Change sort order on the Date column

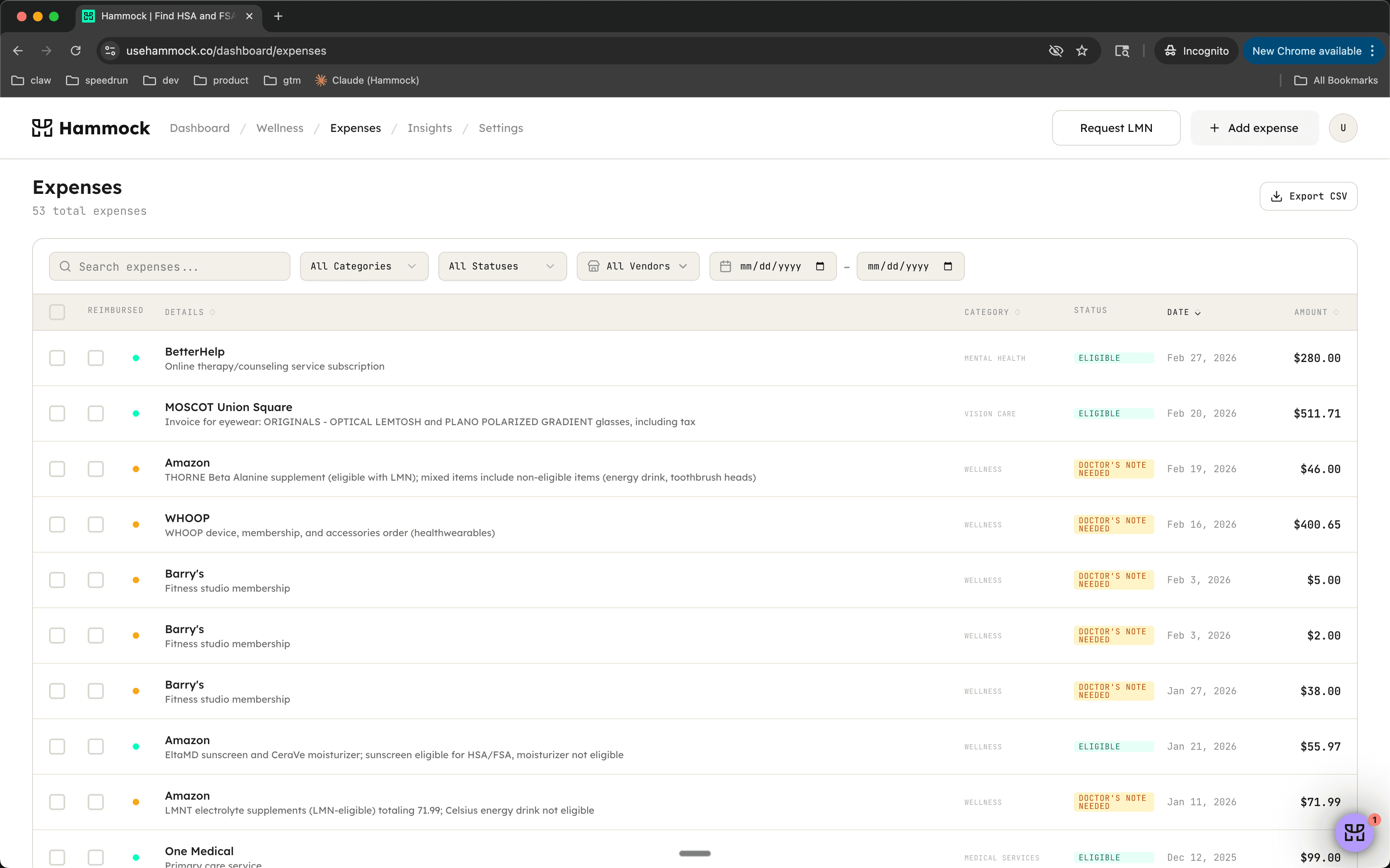tap(1184, 312)
